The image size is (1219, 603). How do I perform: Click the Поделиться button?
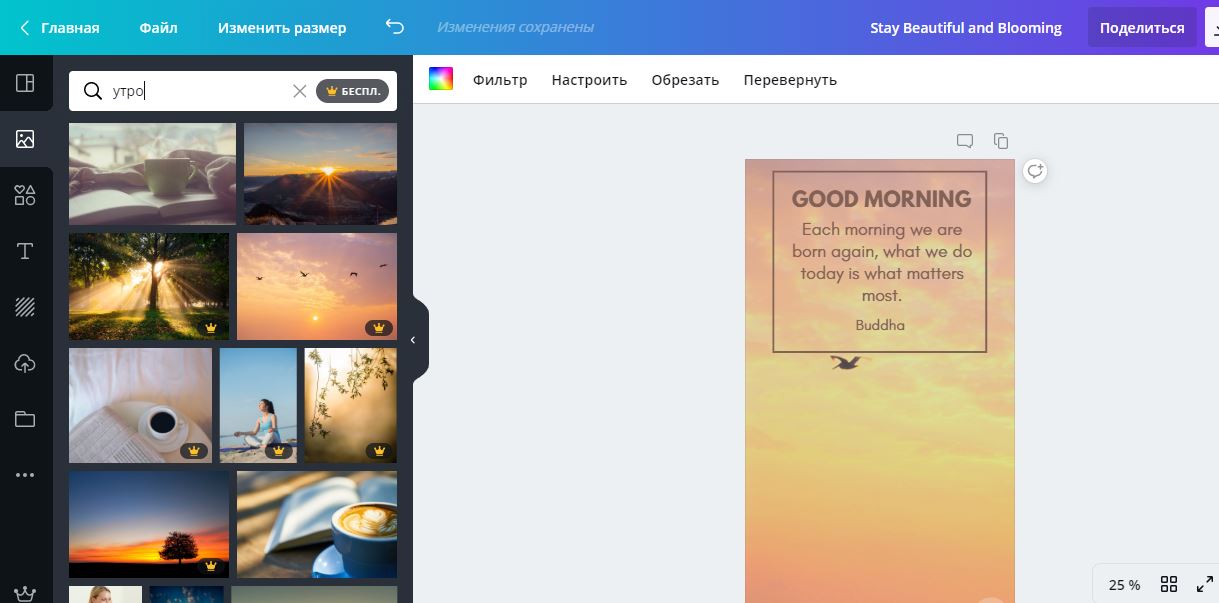tap(1141, 28)
